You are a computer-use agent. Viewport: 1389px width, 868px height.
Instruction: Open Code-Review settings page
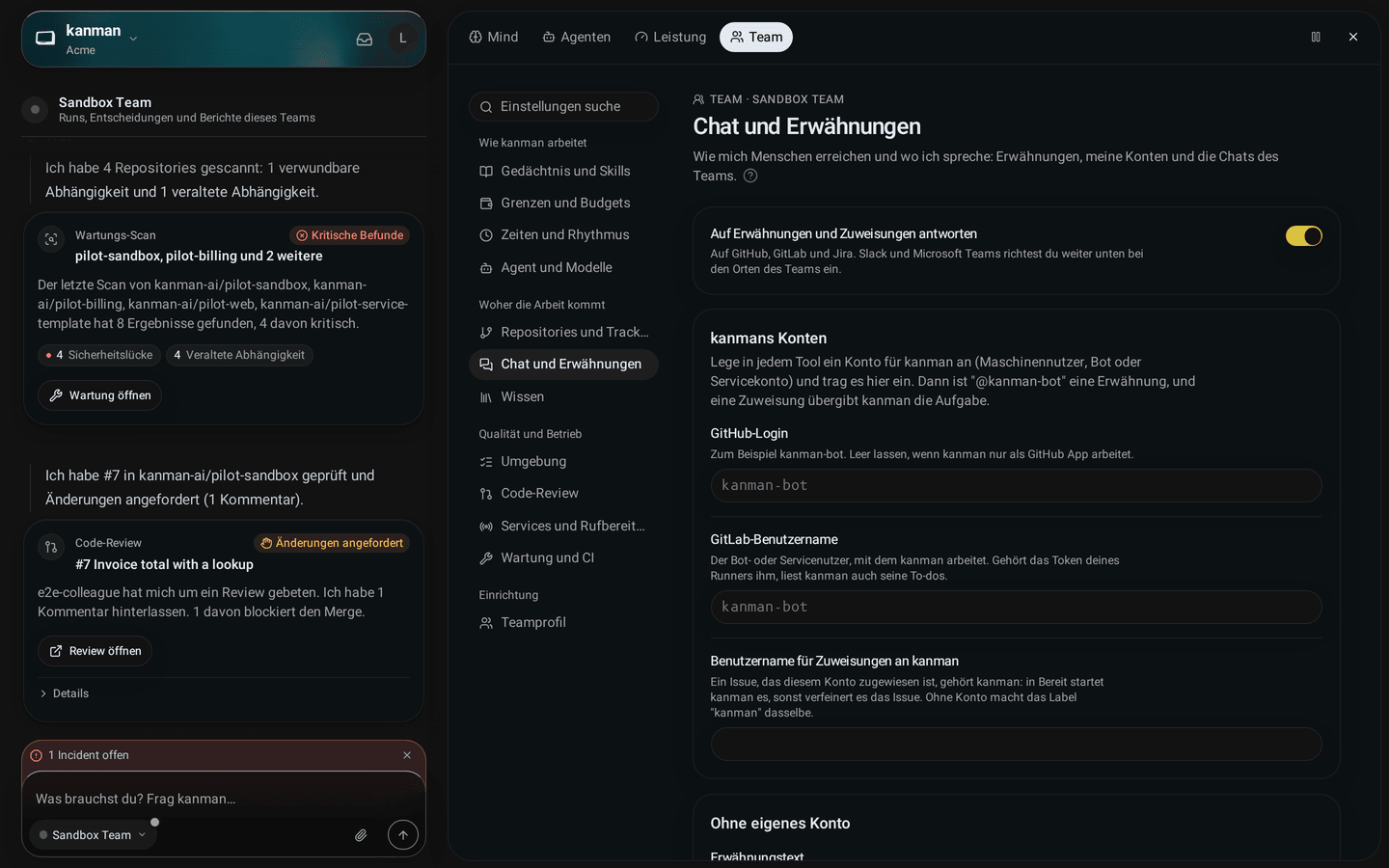pyautogui.click(x=563, y=493)
